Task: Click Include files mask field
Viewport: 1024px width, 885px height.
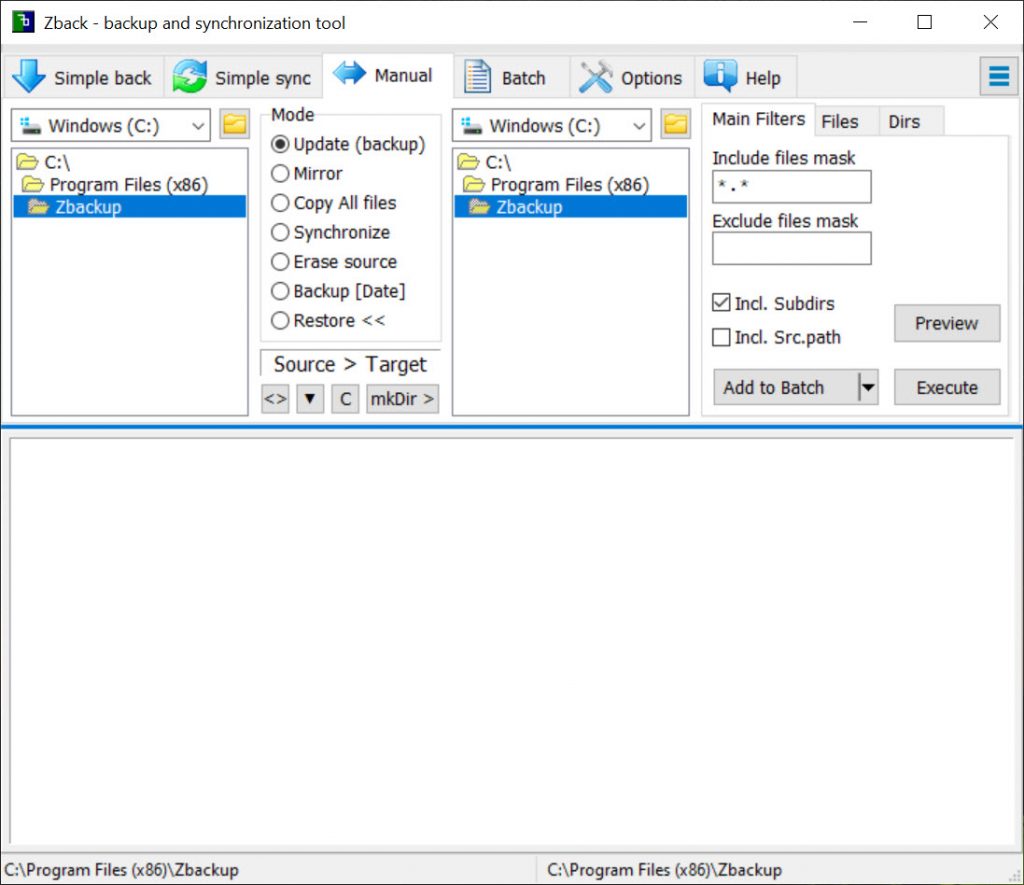Action: pos(792,186)
